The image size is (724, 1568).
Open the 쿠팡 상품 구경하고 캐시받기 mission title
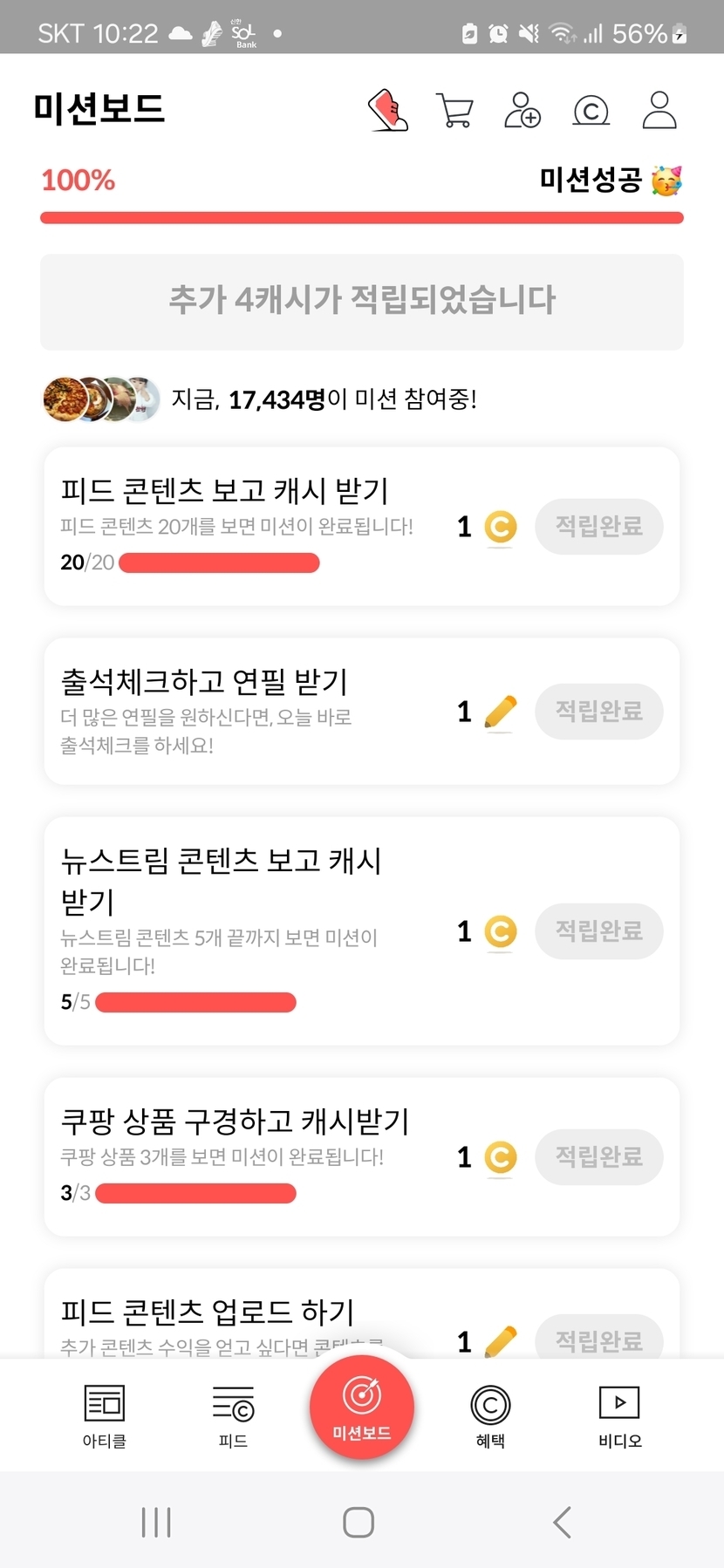[x=235, y=1121]
